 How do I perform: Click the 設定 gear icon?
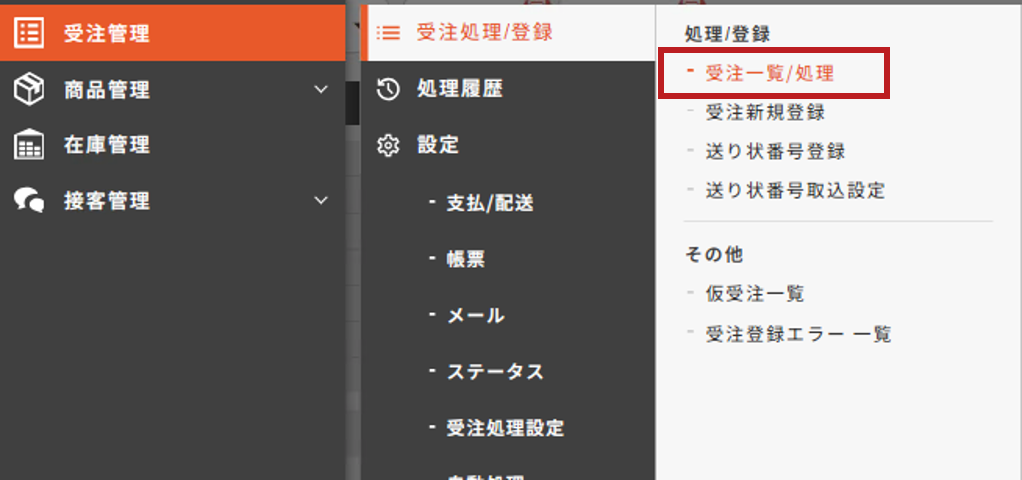(388, 145)
